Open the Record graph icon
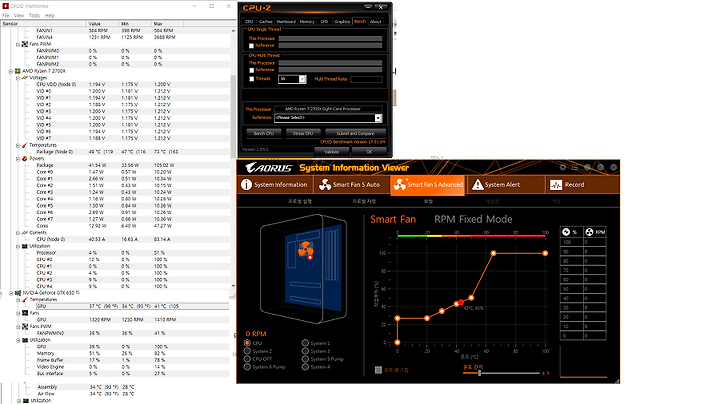720x404 pixels. click(556, 185)
